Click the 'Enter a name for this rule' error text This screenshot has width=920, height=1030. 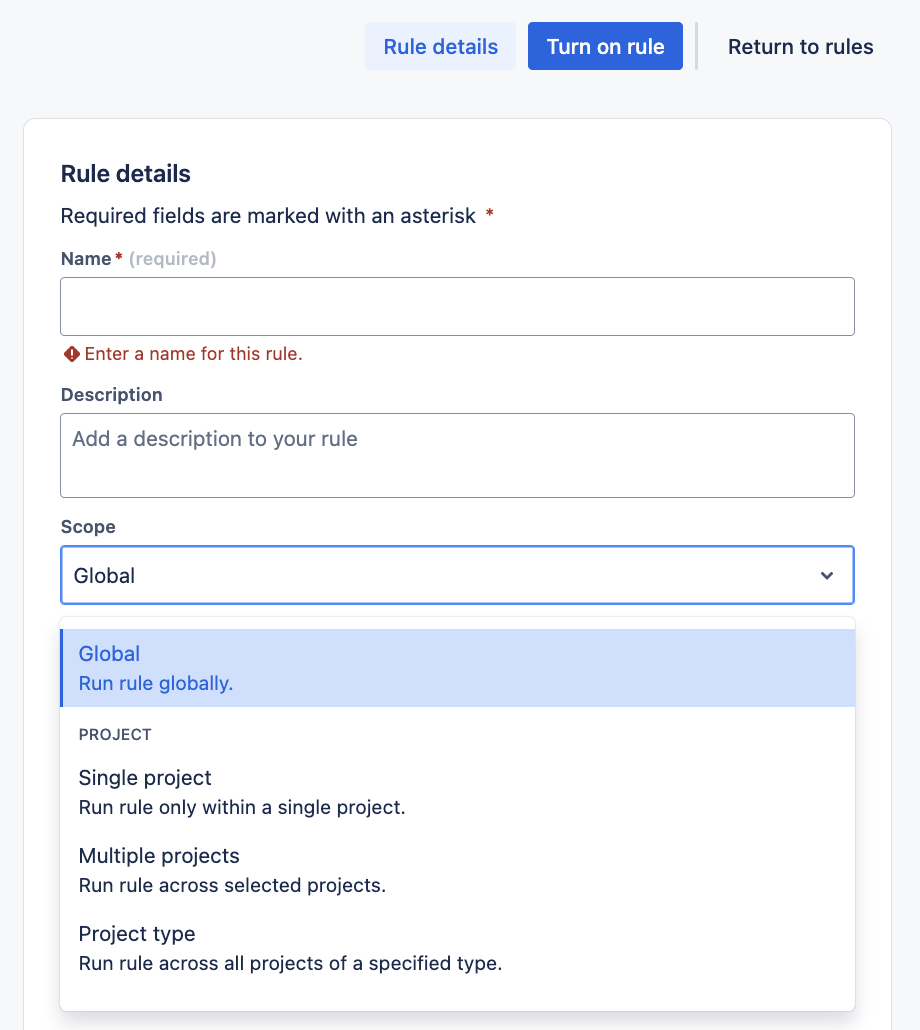[x=193, y=354]
